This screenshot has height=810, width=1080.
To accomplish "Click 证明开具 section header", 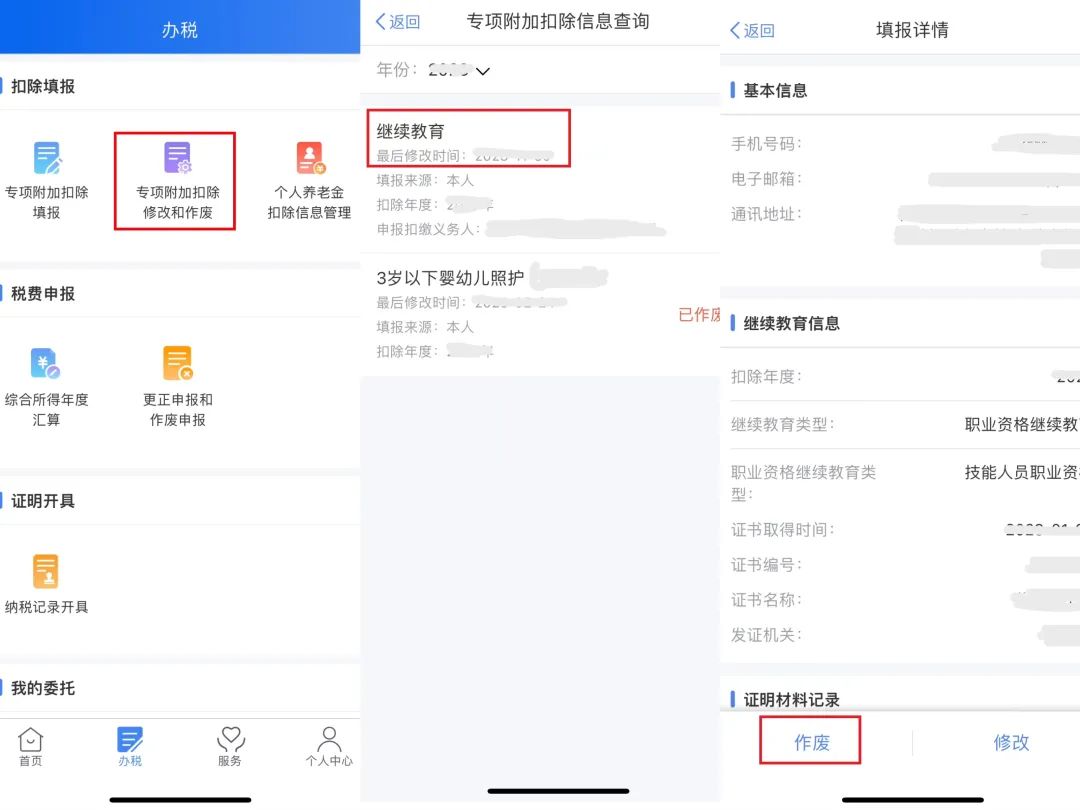I will tap(43, 501).
